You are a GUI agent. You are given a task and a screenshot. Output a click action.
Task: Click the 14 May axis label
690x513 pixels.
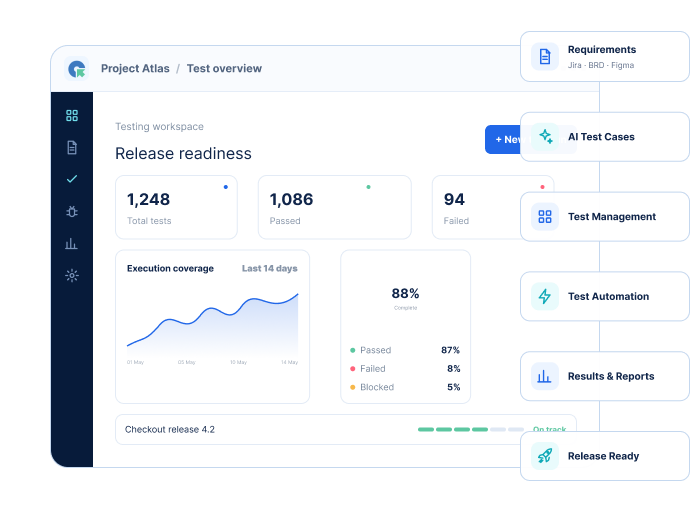point(290,362)
